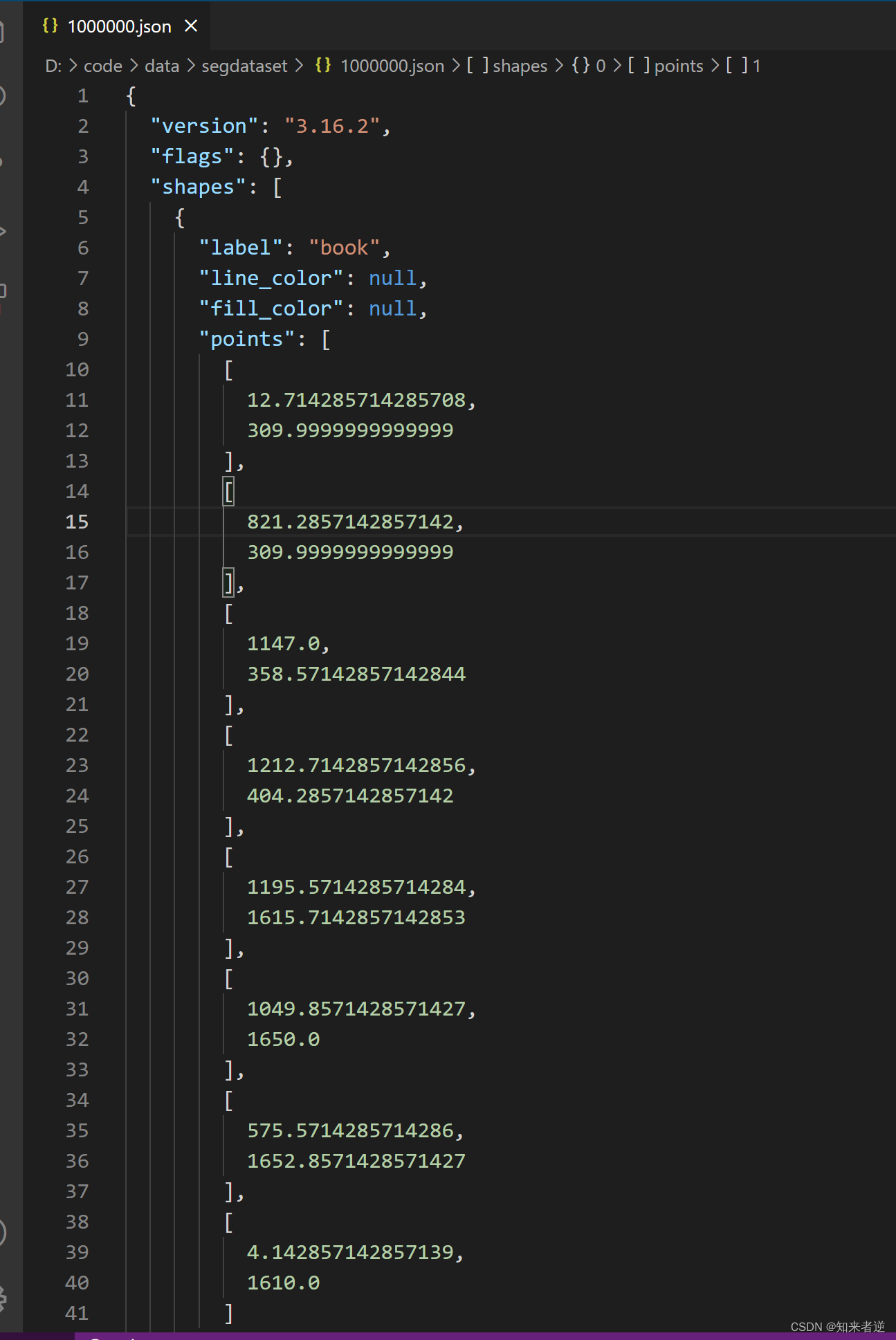The width and height of the screenshot is (896, 1340).
Task: Click the shapes breadcrumb symbol
Action: coord(520,66)
